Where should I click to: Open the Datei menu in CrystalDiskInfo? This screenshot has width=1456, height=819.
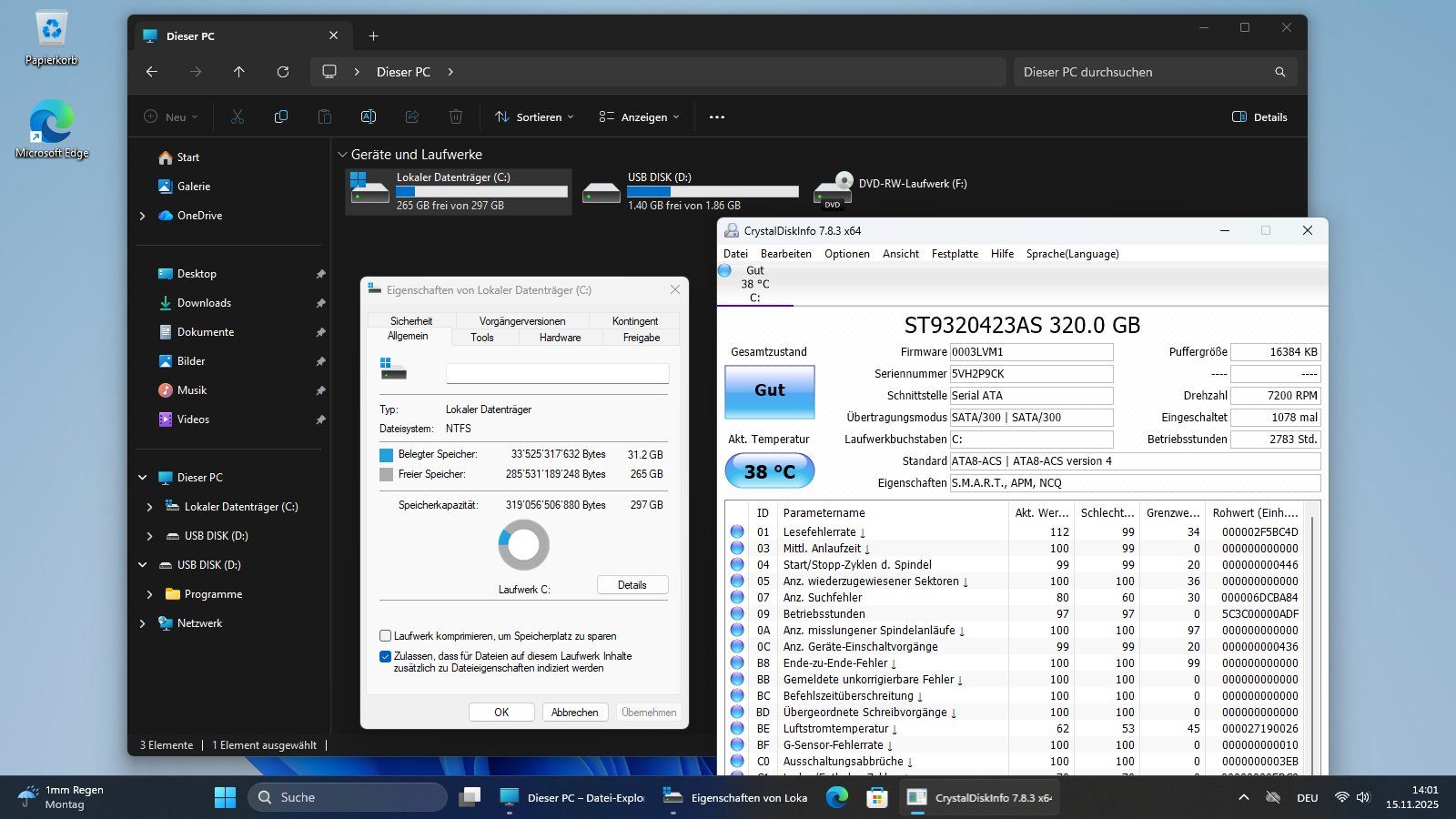(735, 254)
